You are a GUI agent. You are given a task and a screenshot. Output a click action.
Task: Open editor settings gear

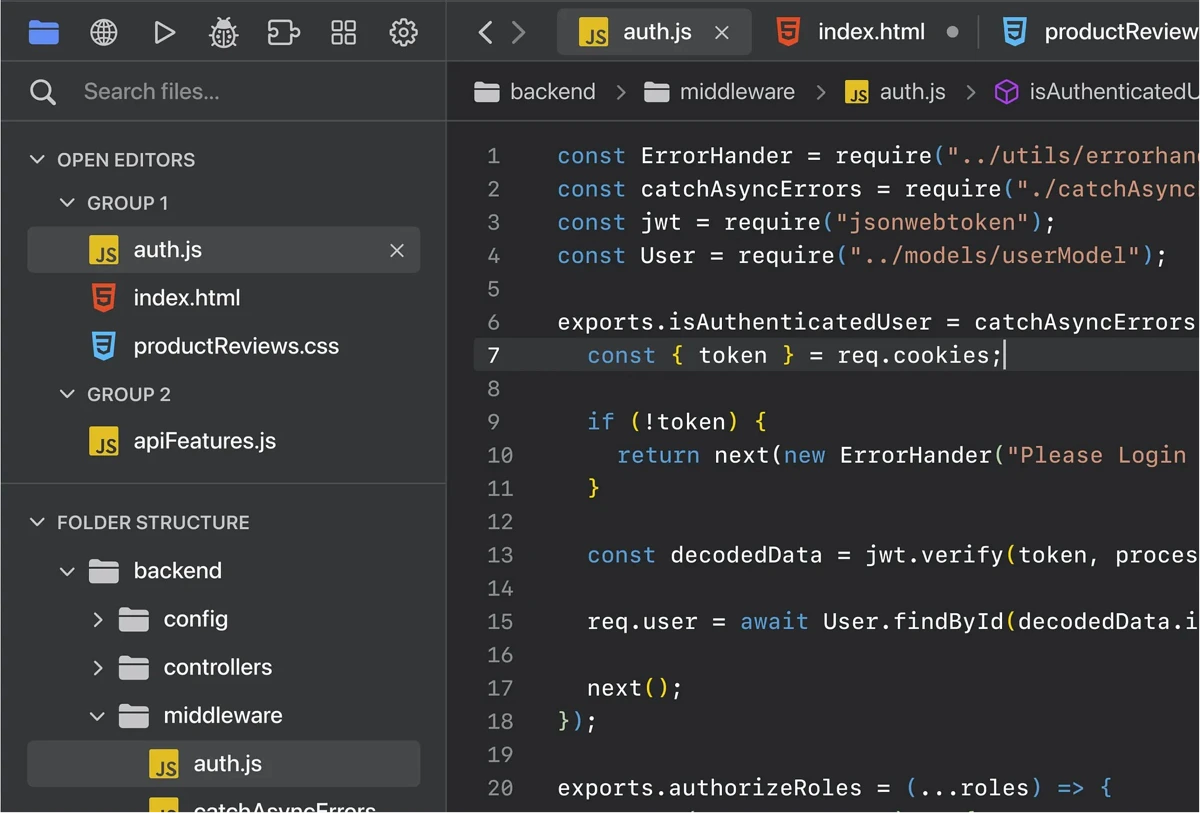(403, 31)
